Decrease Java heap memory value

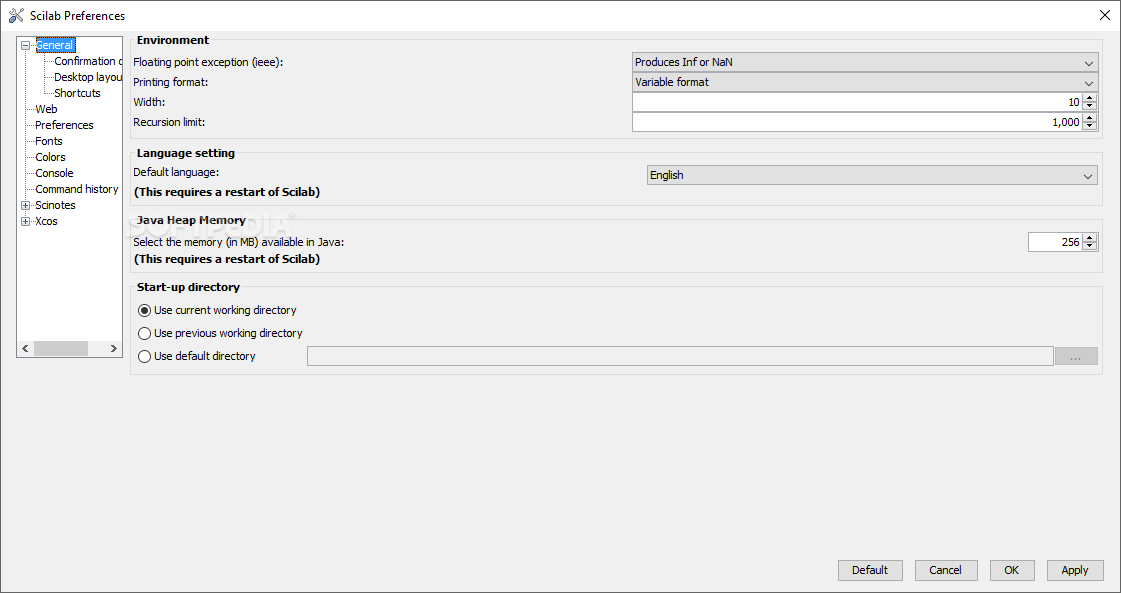point(1090,247)
